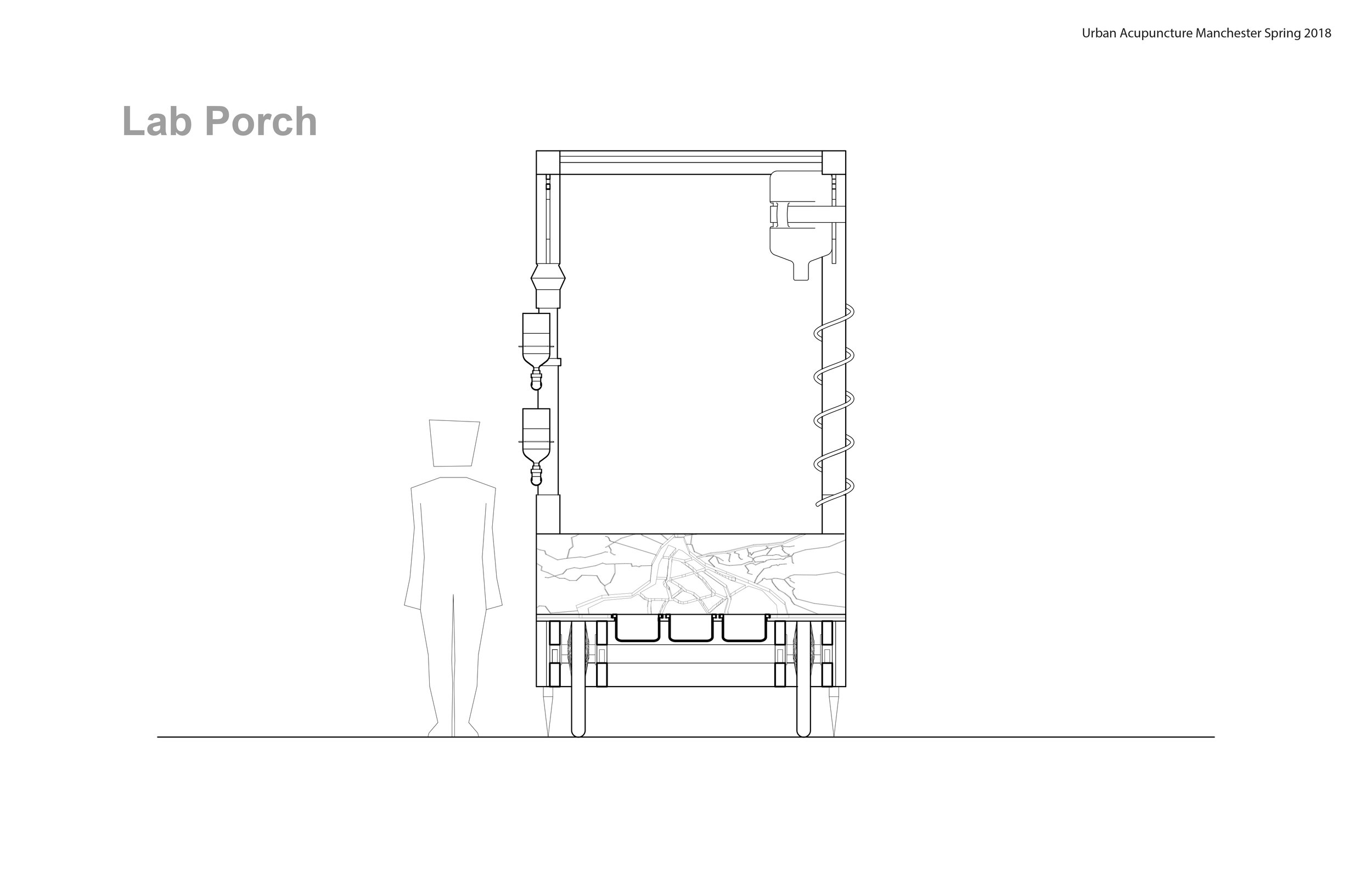Click the map panel on the cart
Image resolution: width=1372 pixels, height=888 pixels.
pyautogui.click(x=690, y=574)
